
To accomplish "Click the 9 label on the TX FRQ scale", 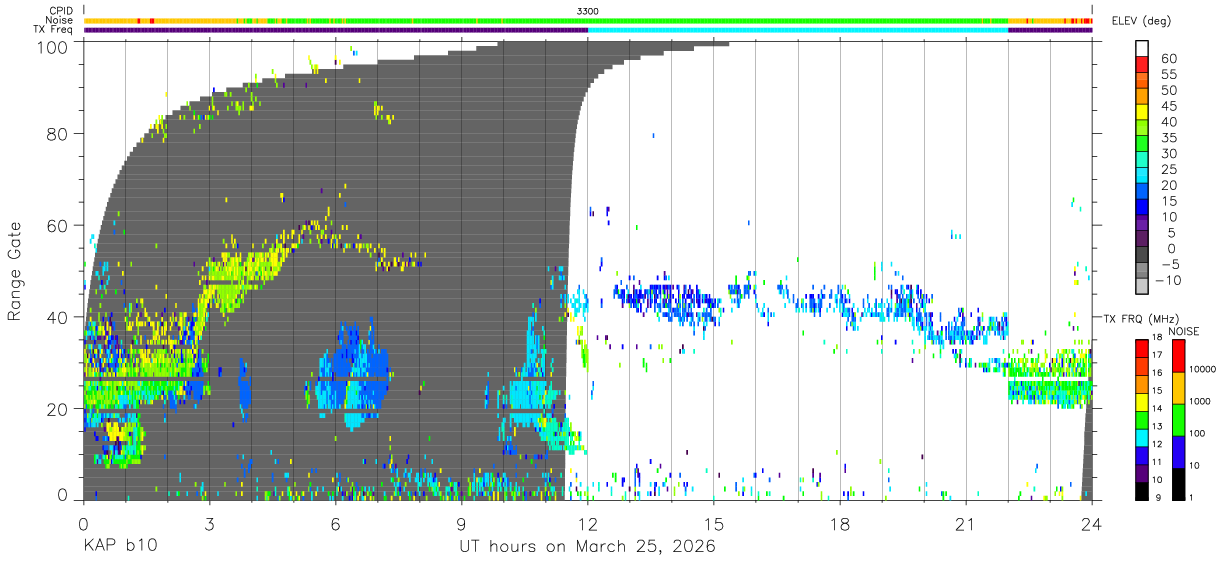I will tap(1158, 498).
